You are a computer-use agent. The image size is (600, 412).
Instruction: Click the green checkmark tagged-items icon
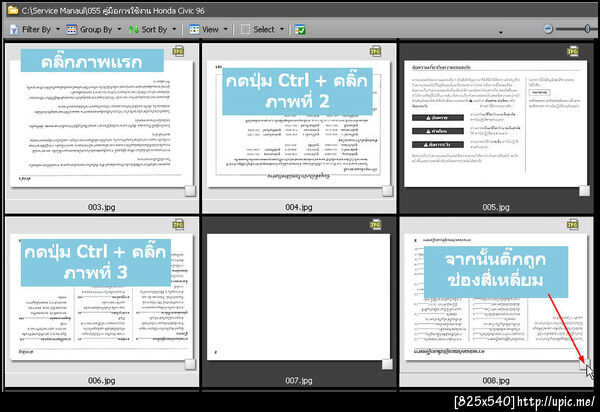pyautogui.click(x=300, y=29)
